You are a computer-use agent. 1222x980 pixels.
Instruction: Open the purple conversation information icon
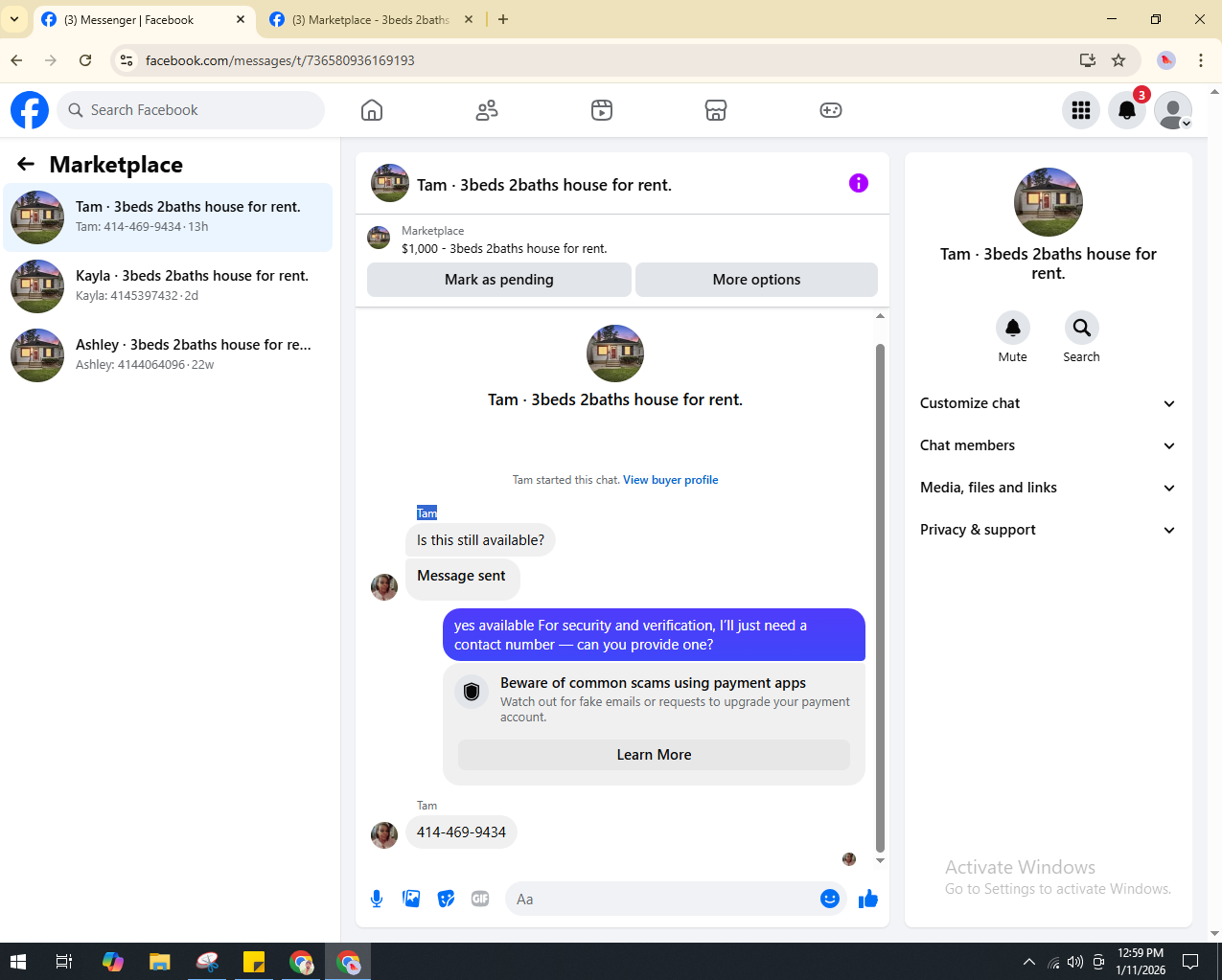point(859,183)
